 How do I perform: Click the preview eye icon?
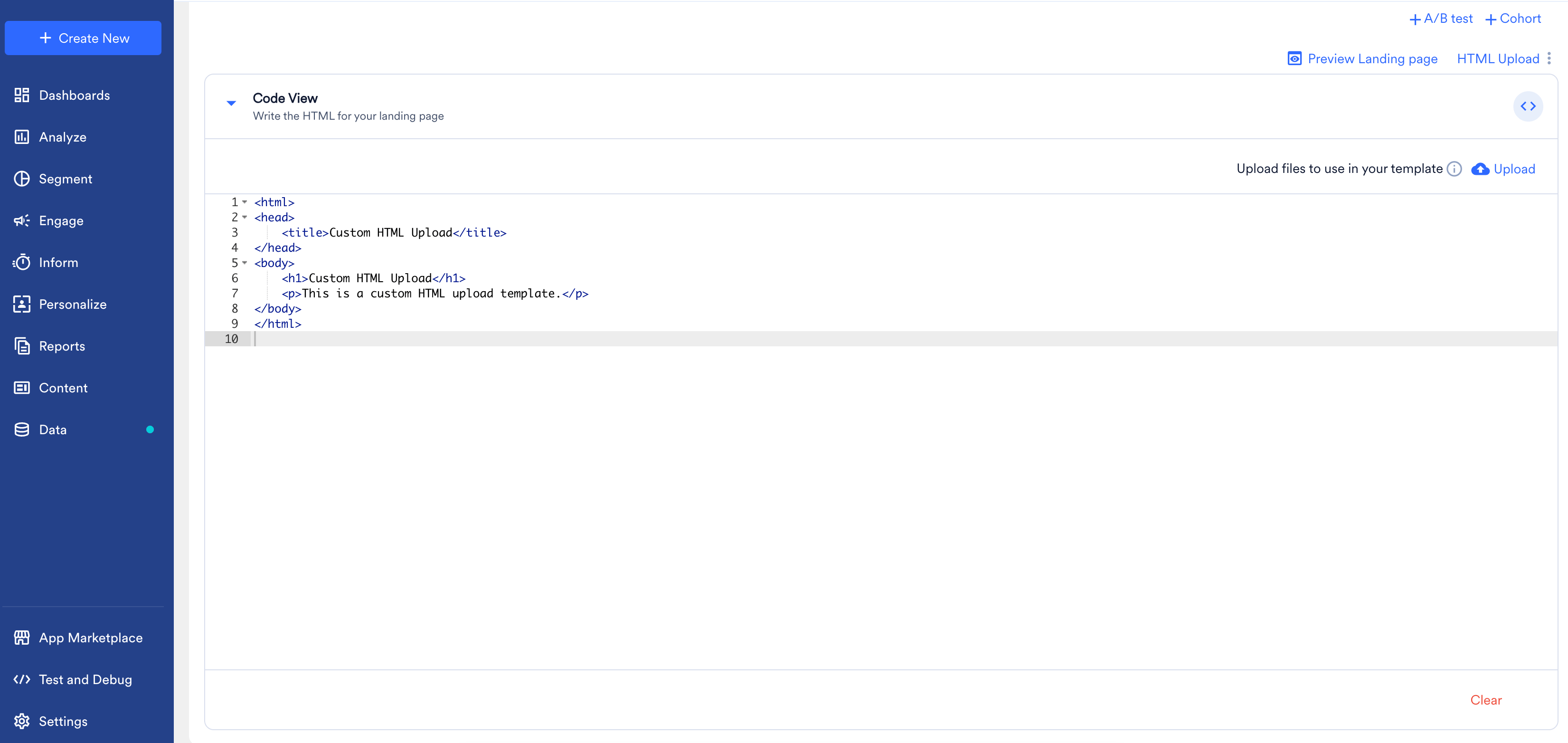[x=1294, y=58]
